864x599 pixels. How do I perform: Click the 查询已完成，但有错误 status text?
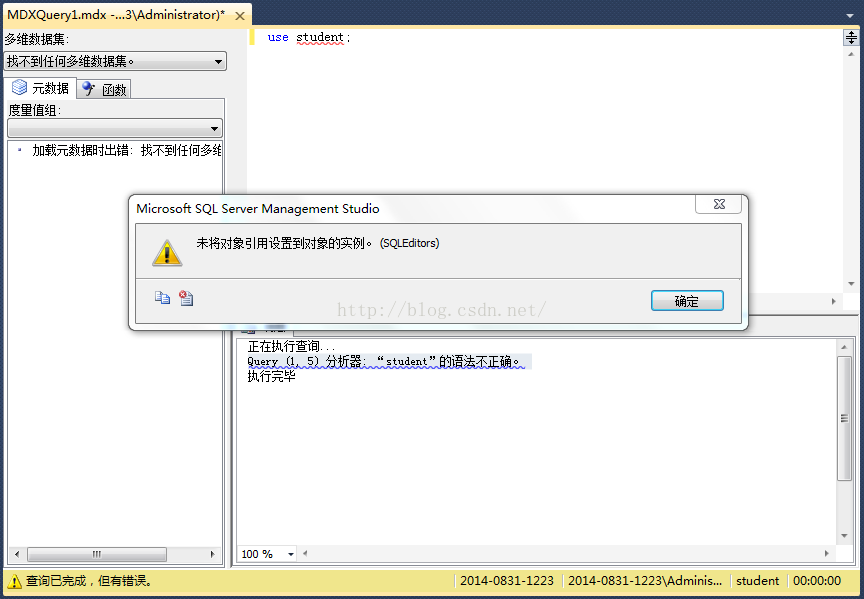(x=90, y=581)
